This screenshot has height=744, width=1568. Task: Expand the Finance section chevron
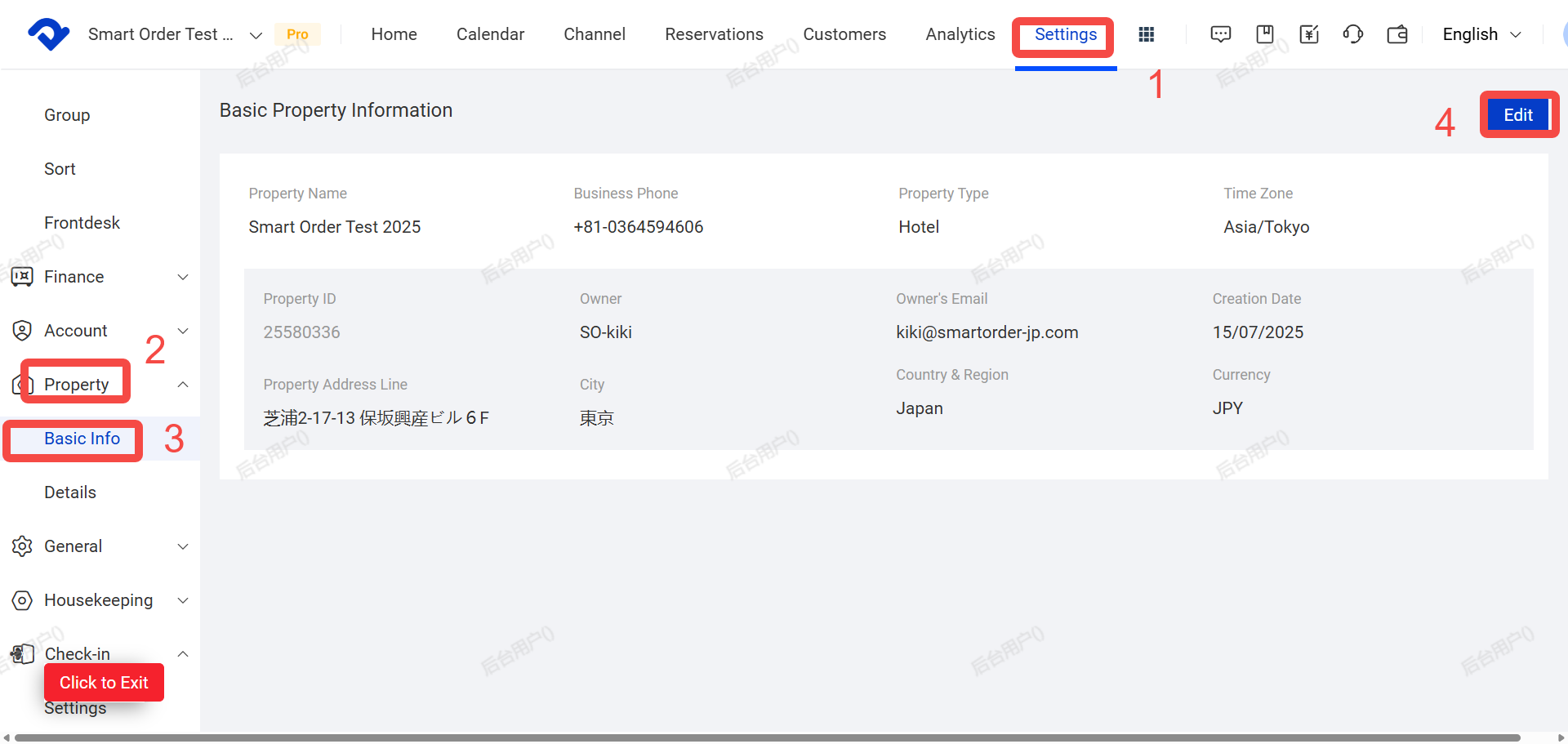[x=183, y=277]
